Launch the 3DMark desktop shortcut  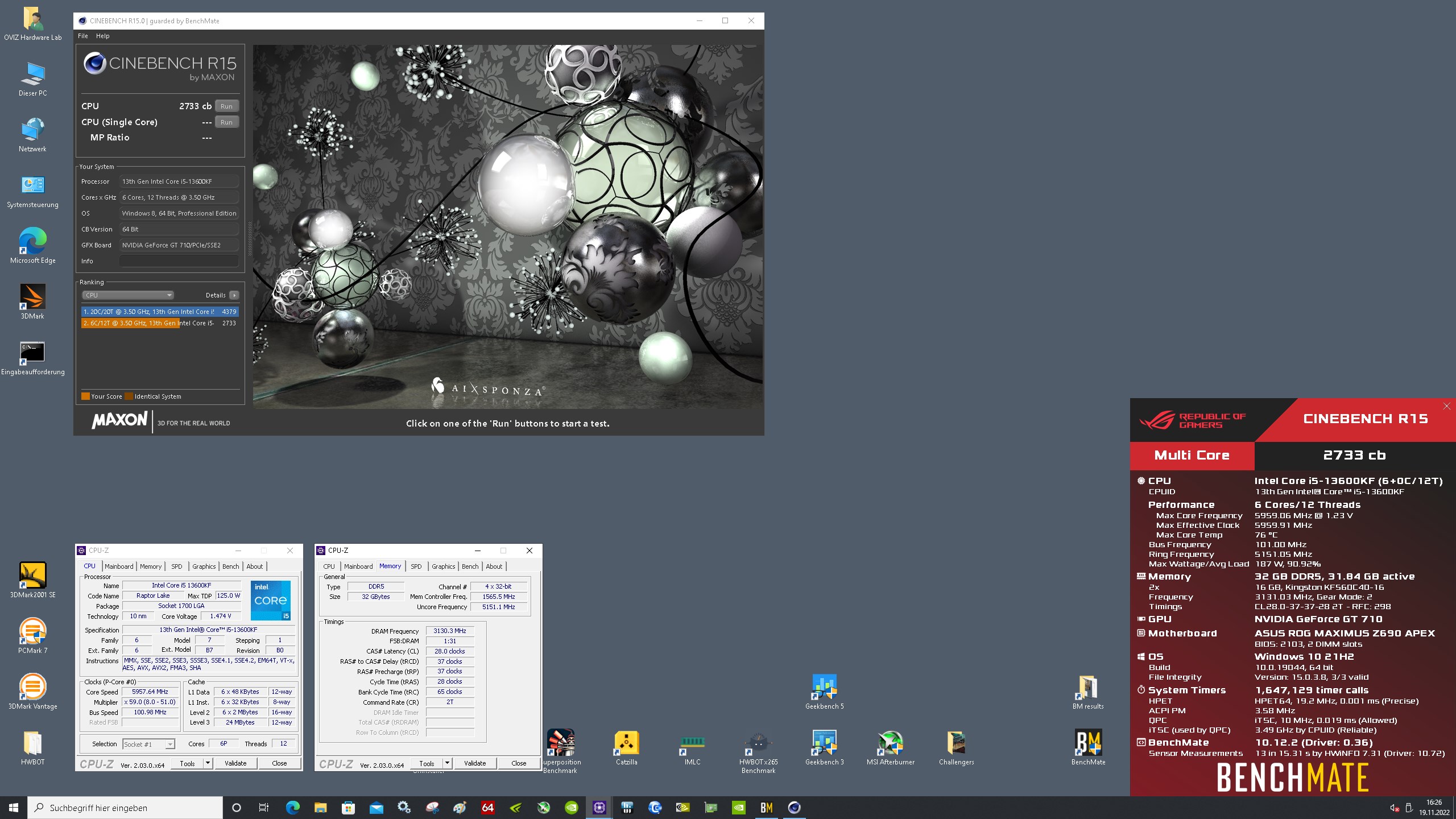(32, 302)
